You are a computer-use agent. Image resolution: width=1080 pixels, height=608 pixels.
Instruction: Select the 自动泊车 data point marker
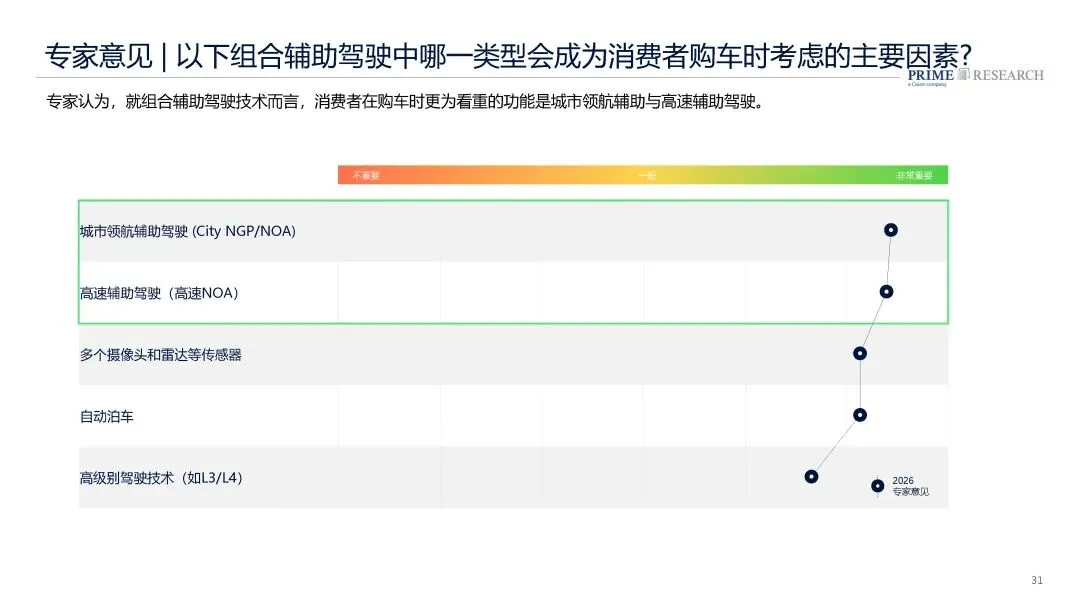tap(860, 415)
